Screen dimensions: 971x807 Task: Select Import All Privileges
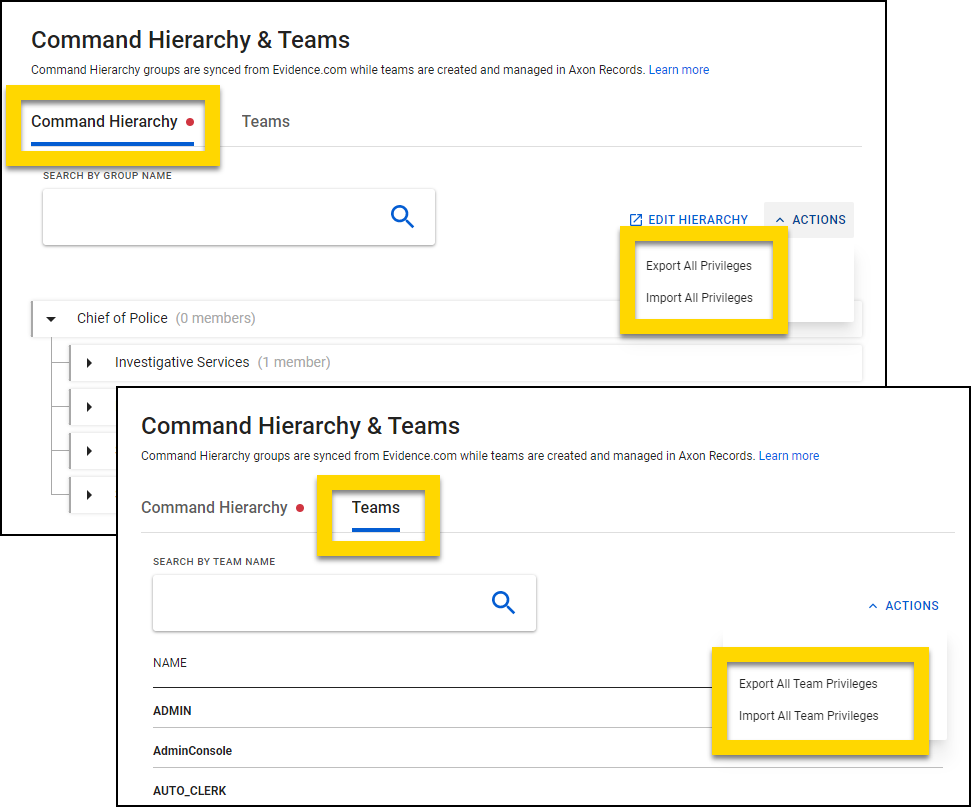699,297
